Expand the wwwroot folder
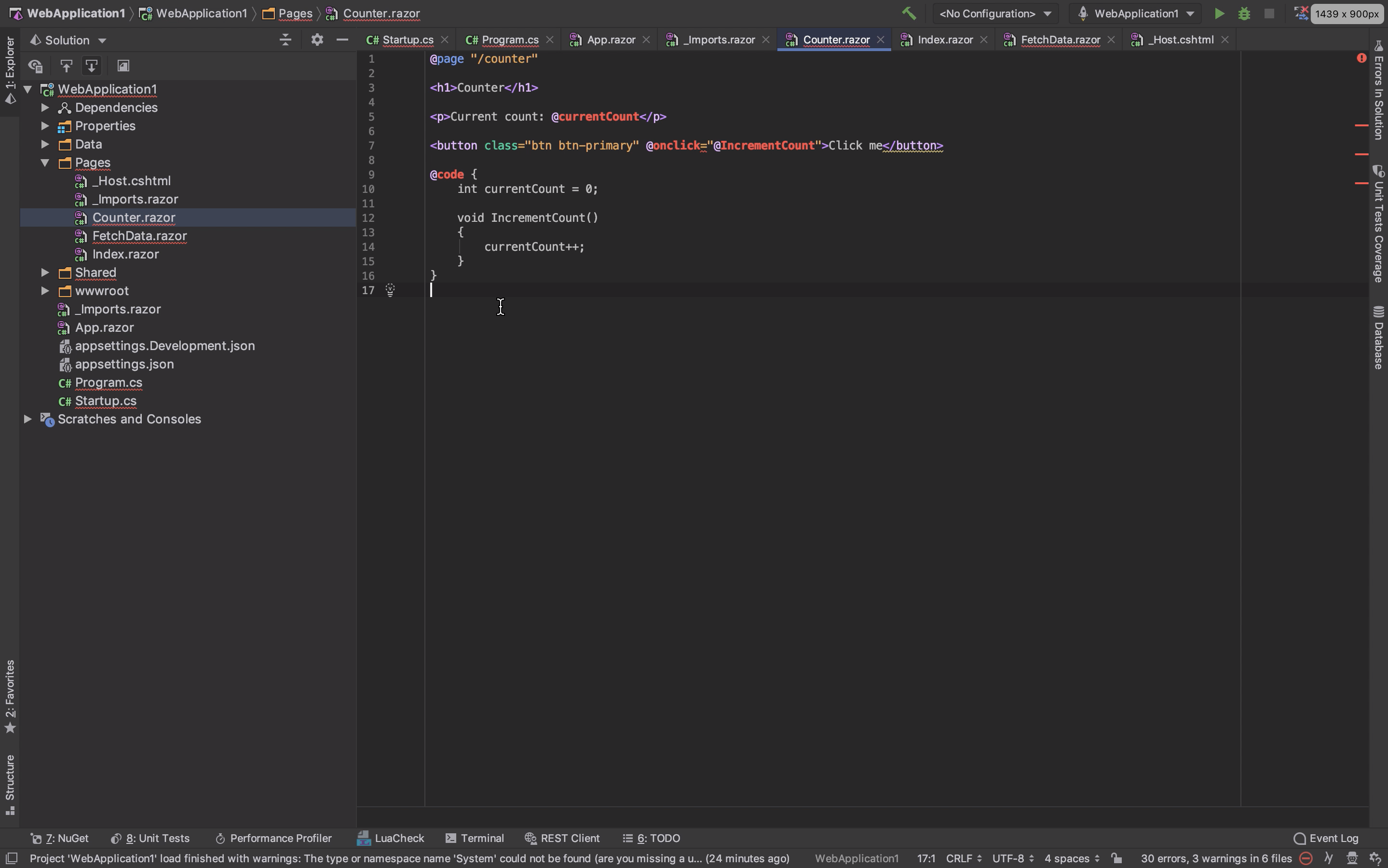Image resolution: width=1388 pixels, height=868 pixels. coord(45,291)
